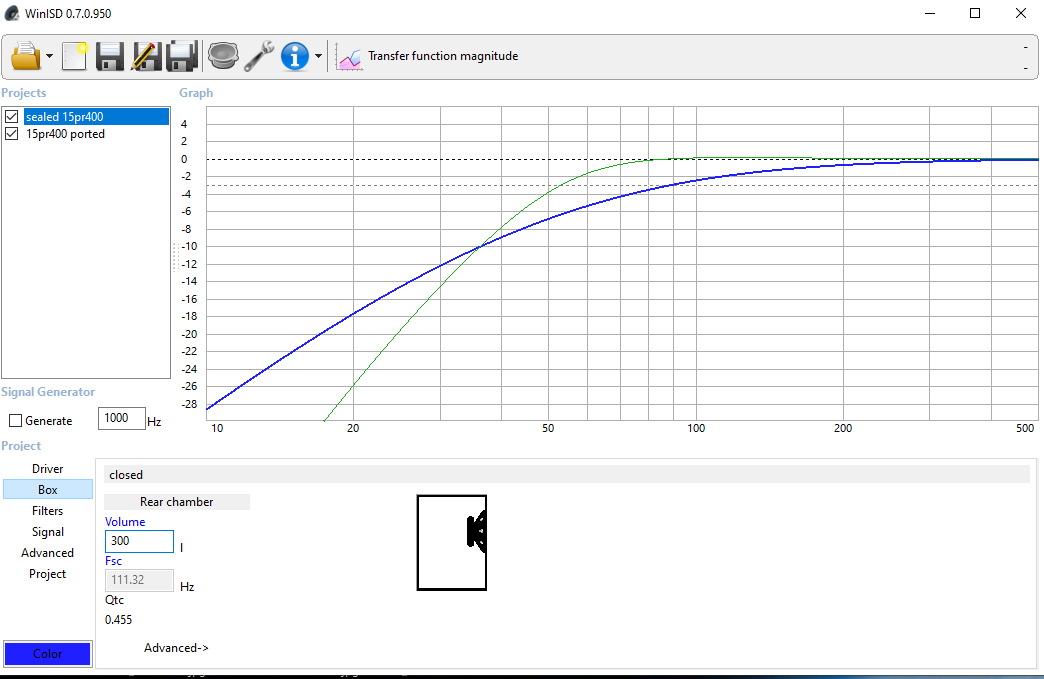Click the Qtc value 0.455
This screenshot has width=1044, height=679.
click(x=119, y=620)
